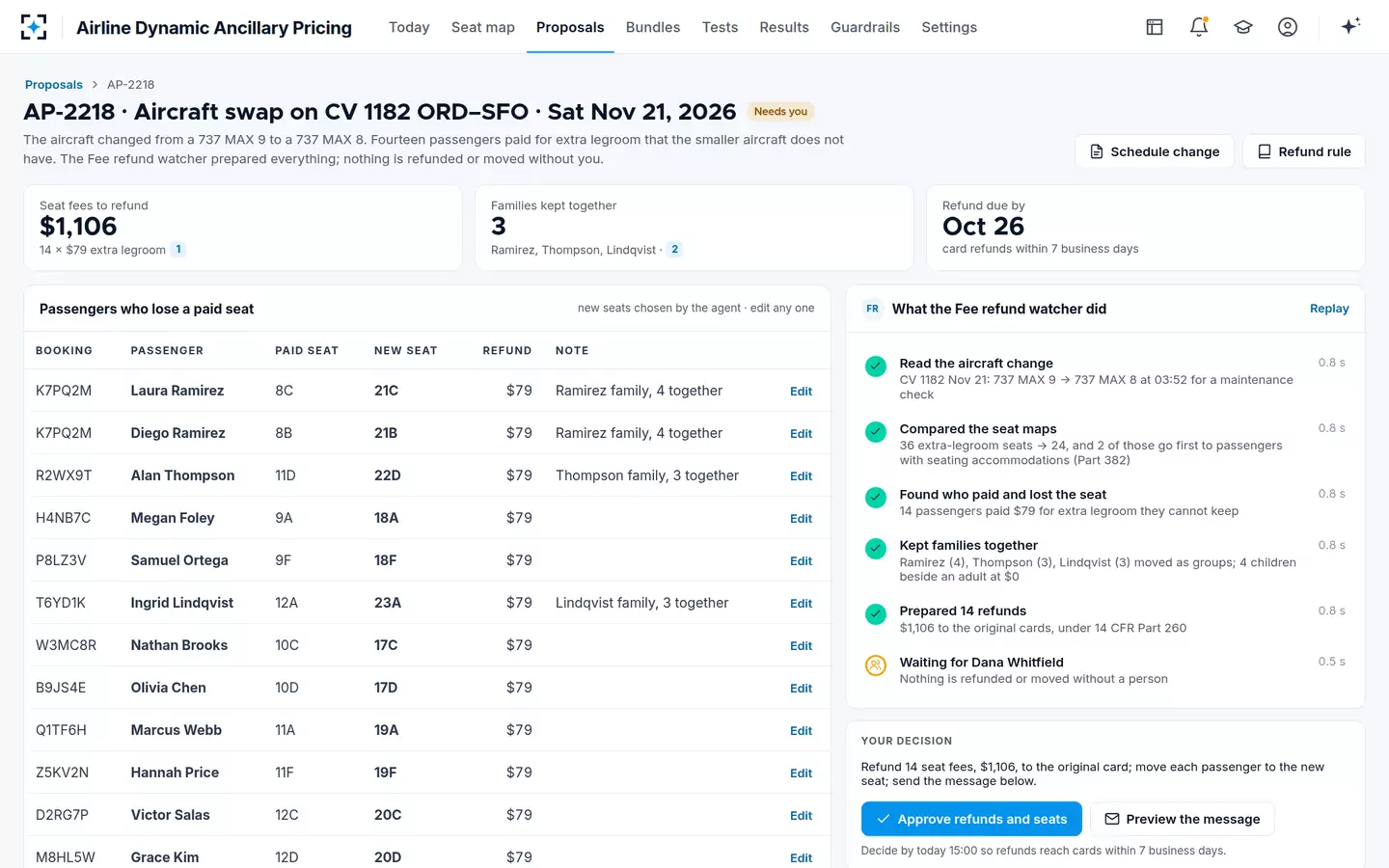
Task: Open the graduation cap learning icon
Action: click(x=1243, y=27)
